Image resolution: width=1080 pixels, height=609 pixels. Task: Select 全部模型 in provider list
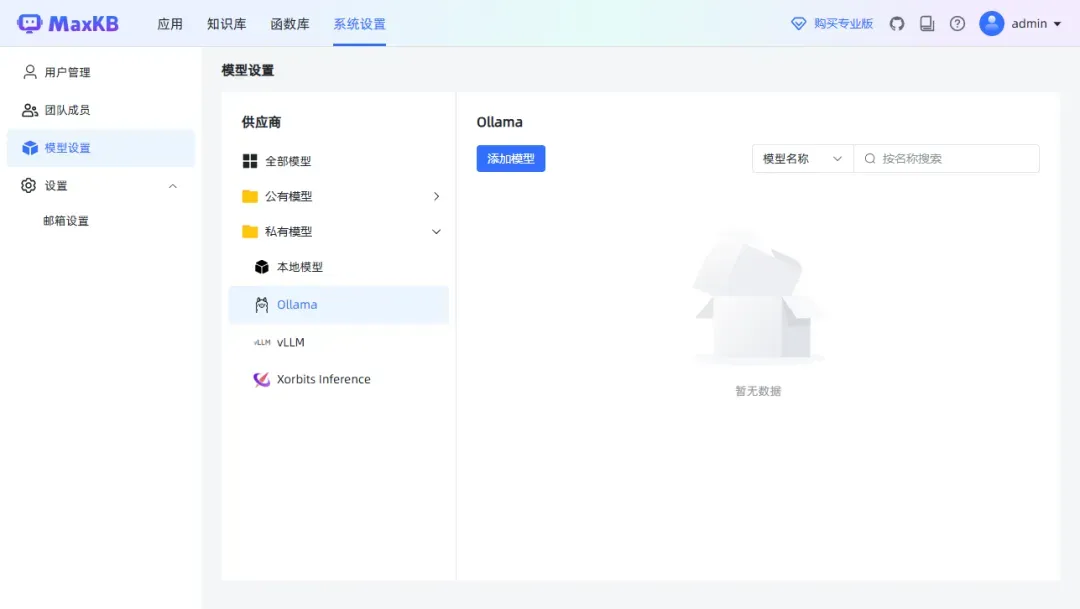[x=338, y=161]
